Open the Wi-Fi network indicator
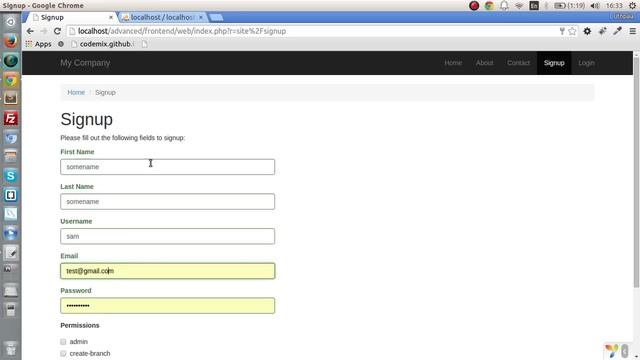This screenshot has width=640, height=360. pos(519,6)
